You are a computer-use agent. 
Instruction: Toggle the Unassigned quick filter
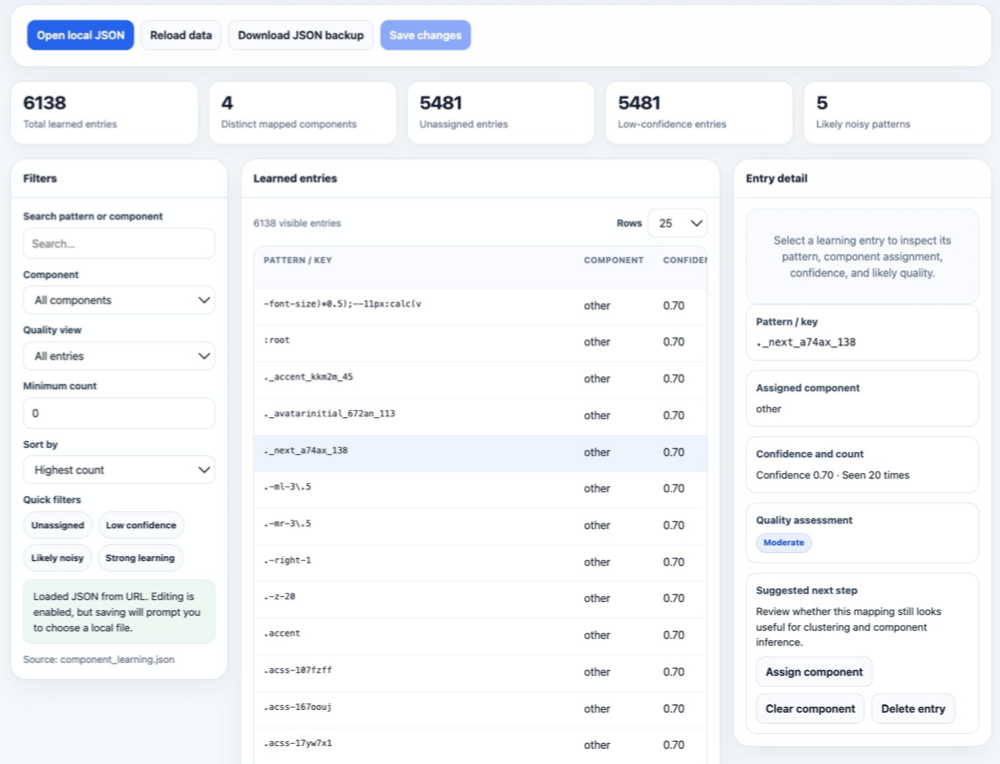tap(57, 525)
